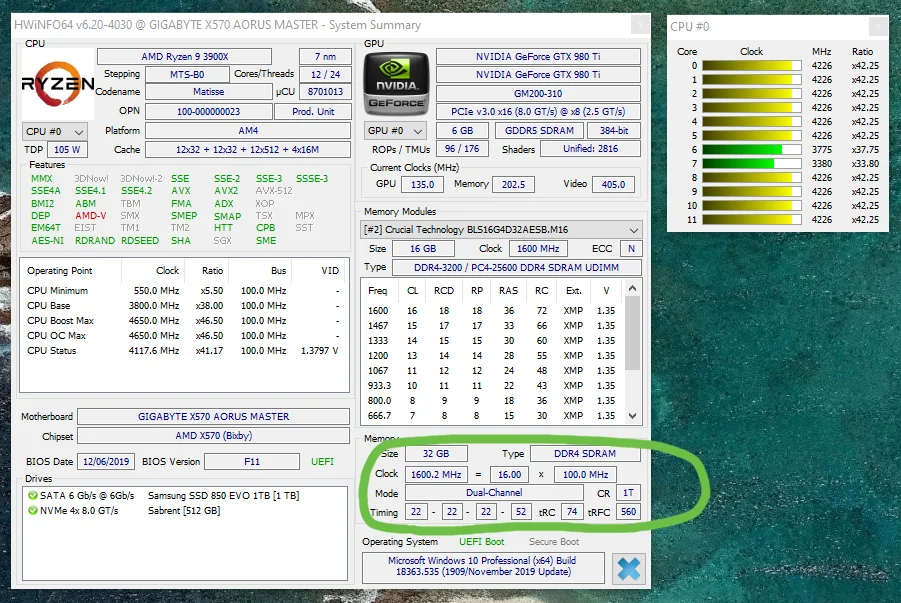Click green check icon beside SATA 6 Gb/s
This screenshot has width=901, height=603.
click(x=33, y=496)
